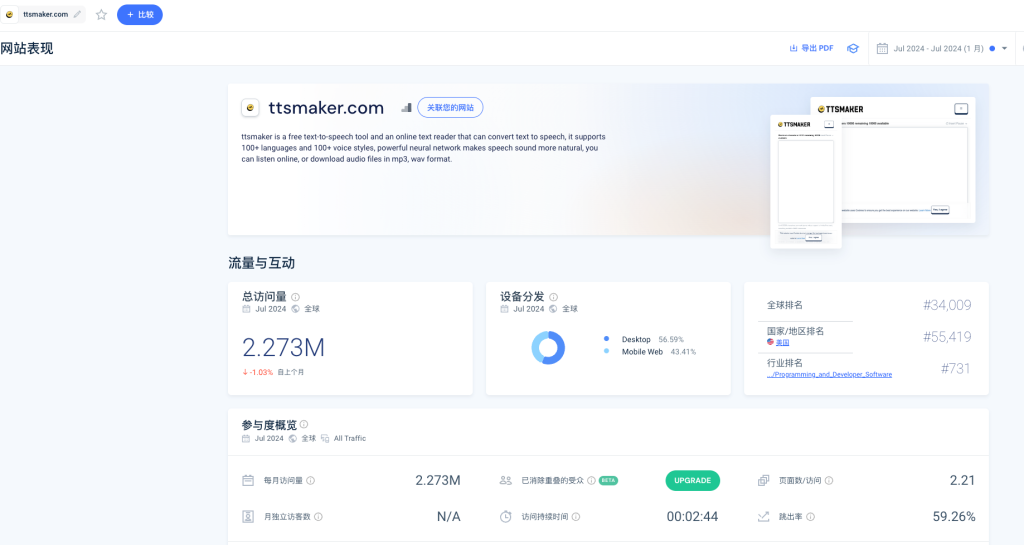This screenshot has height=545, width=1024.
Task: Select the ttsmaker.com tab chip at top
Action: (44, 14)
